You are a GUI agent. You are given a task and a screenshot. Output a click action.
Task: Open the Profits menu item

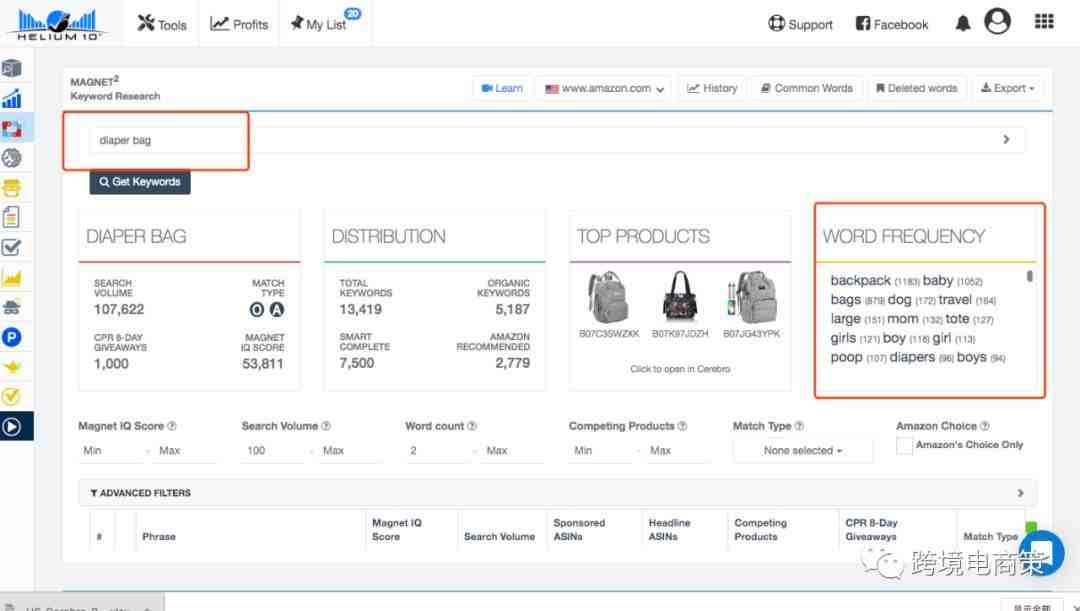click(x=240, y=24)
